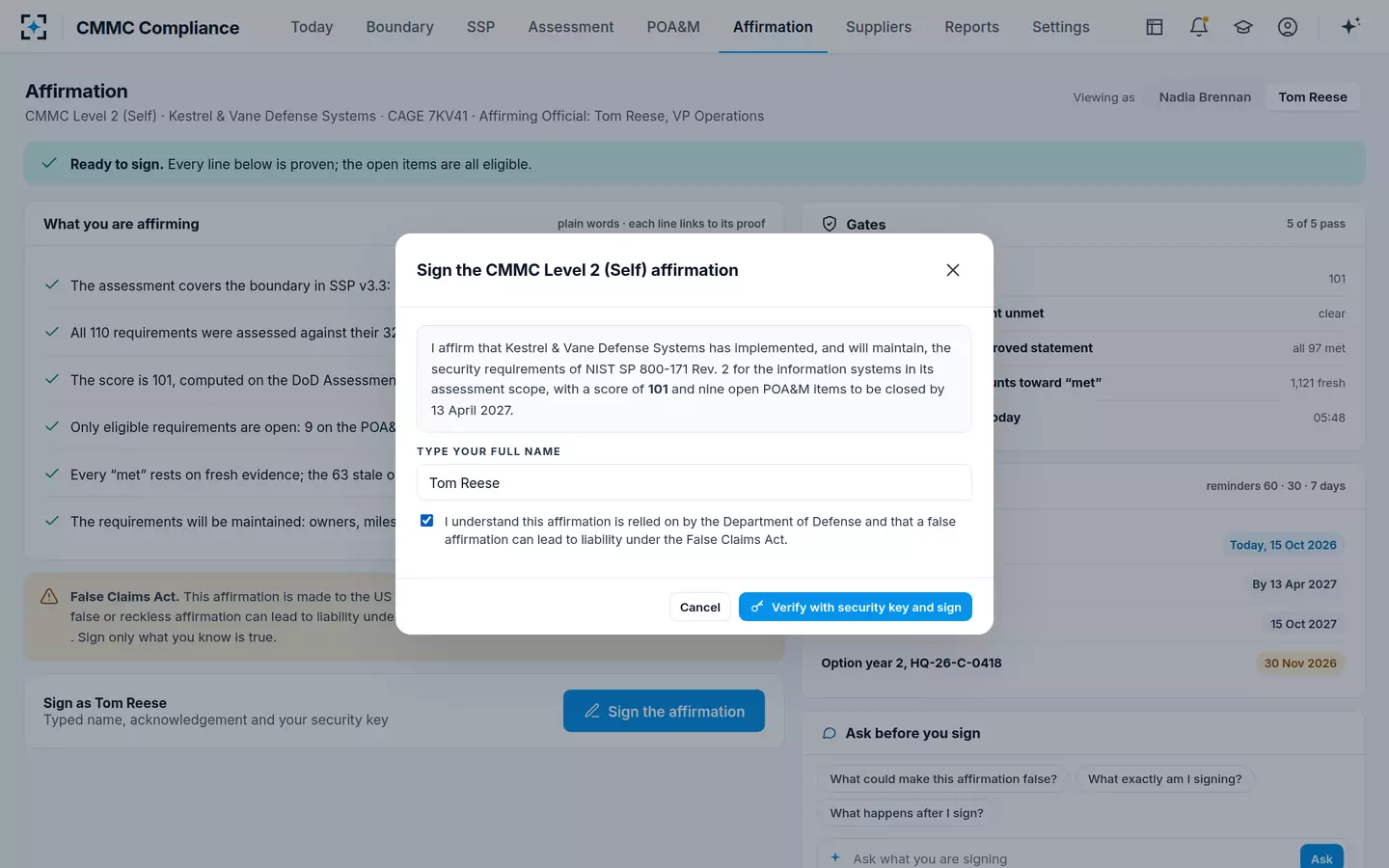Click the chat bubble icon beside Ask before you sign
The width and height of the screenshot is (1389, 868).
[x=829, y=733]
